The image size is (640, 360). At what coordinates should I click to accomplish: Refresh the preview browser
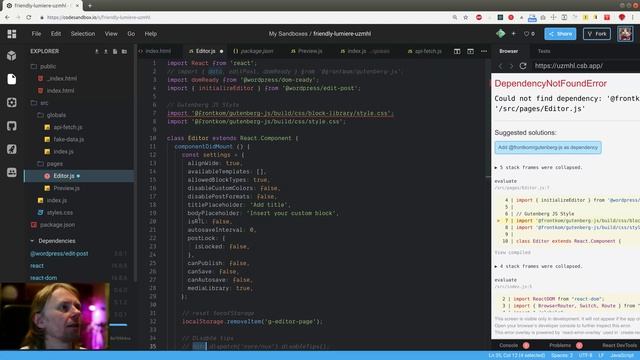(x=523, y=66)
